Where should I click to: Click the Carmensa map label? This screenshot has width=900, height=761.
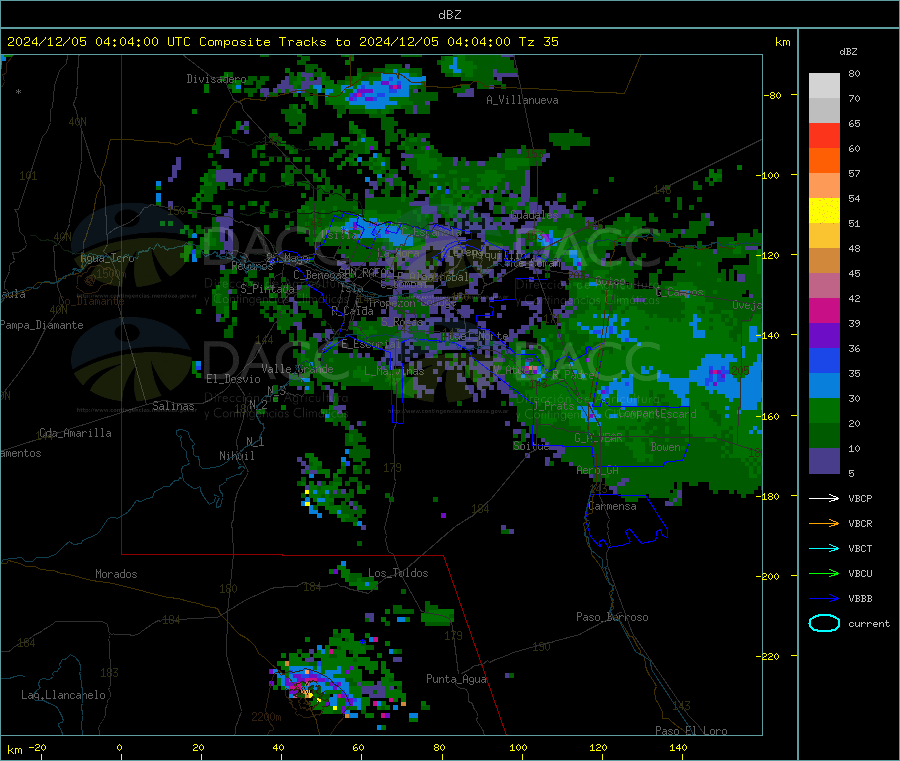click(612, 506)
